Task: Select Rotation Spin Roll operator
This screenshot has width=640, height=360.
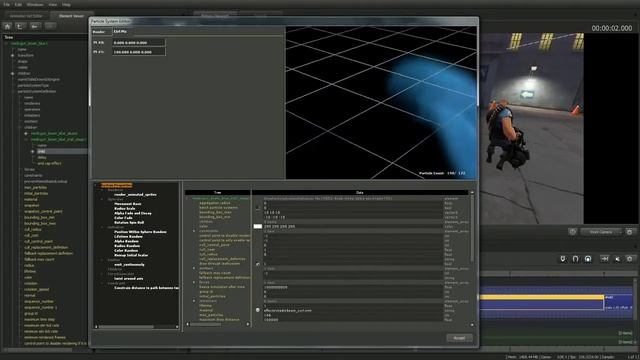Action: point(129,222)
